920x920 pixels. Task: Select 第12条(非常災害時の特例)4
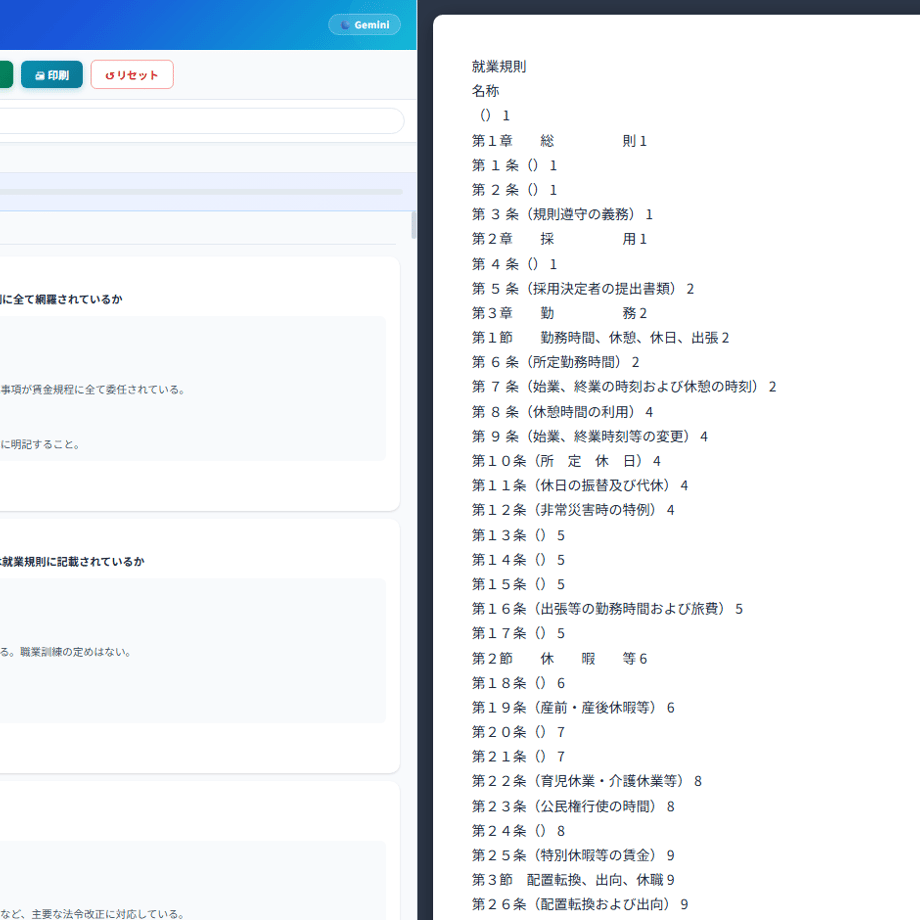pyautogui.click(x=573, y=510)
